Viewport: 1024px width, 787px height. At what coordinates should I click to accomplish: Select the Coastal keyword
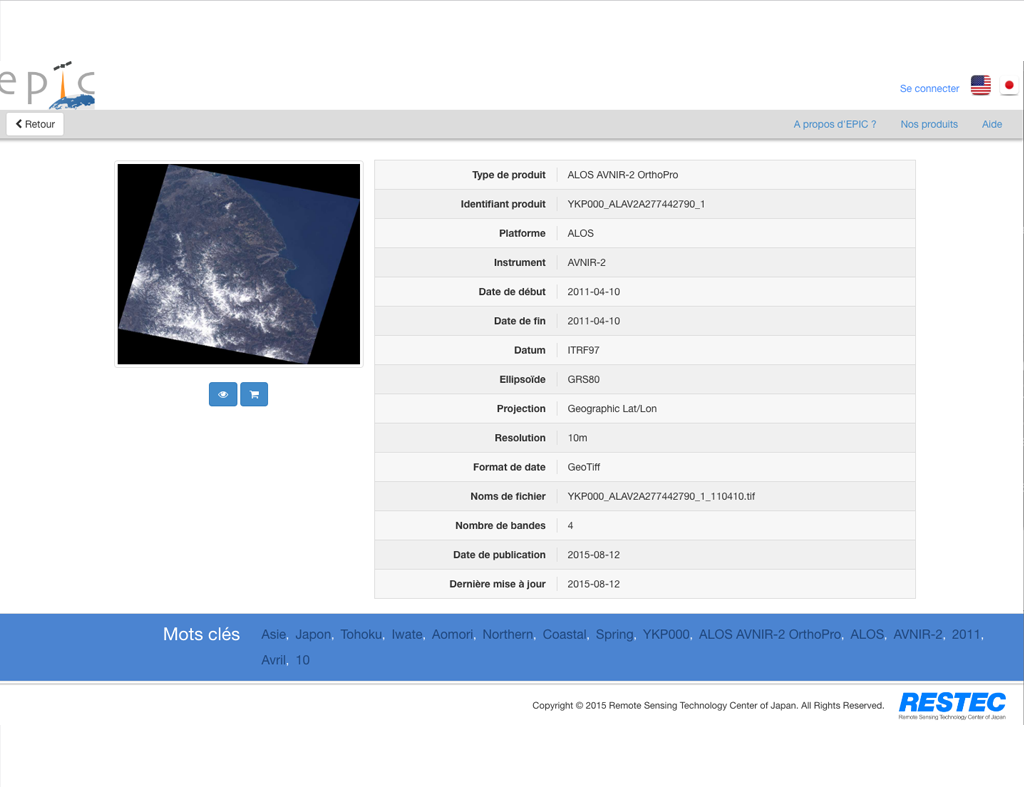pyautogui.click(x=564, y=634)
